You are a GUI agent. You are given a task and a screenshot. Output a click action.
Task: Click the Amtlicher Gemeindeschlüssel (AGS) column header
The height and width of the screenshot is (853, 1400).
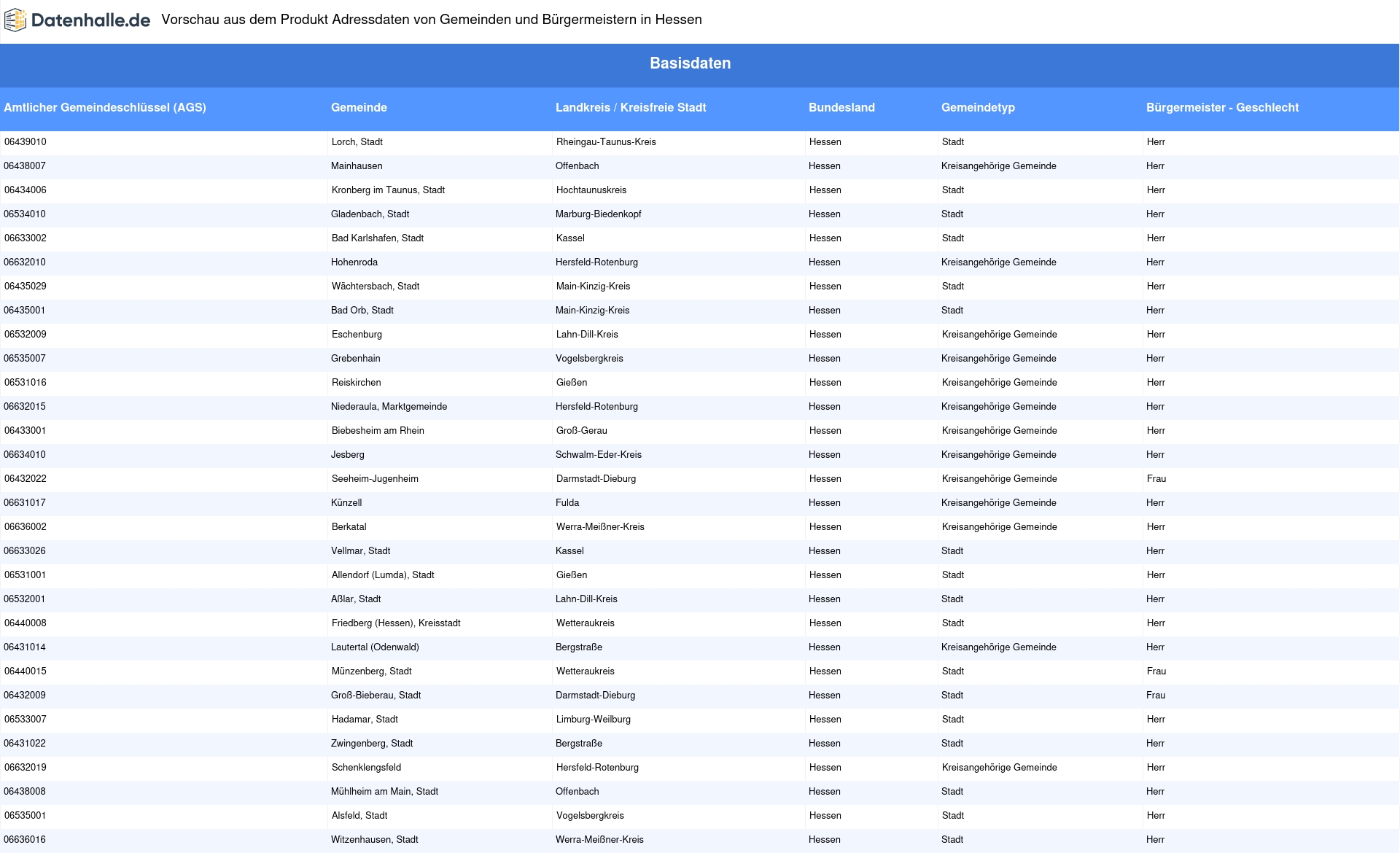click(x=105, y=108)
